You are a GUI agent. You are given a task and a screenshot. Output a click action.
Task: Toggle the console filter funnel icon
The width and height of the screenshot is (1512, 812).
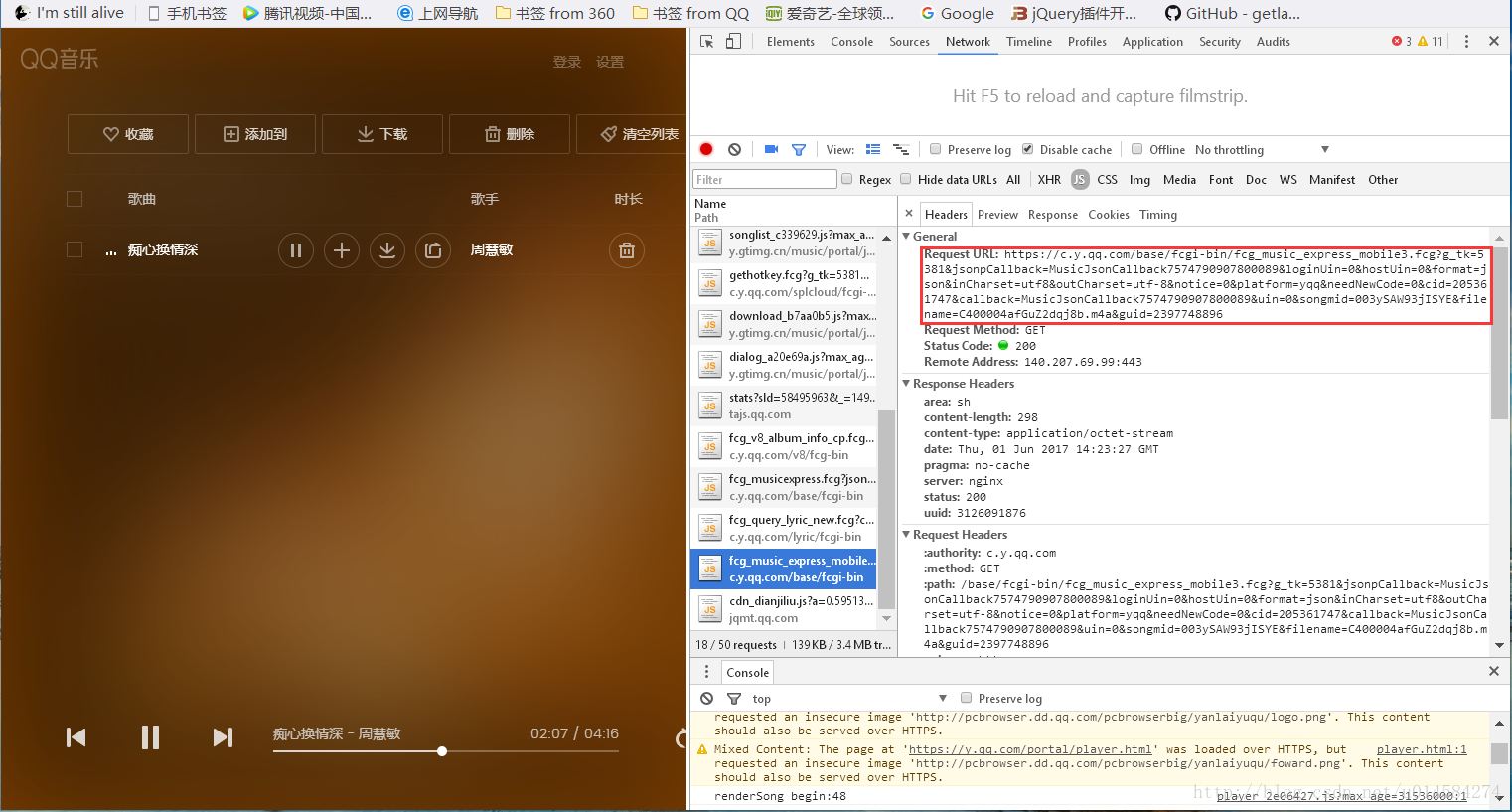[x=734, y=699]
